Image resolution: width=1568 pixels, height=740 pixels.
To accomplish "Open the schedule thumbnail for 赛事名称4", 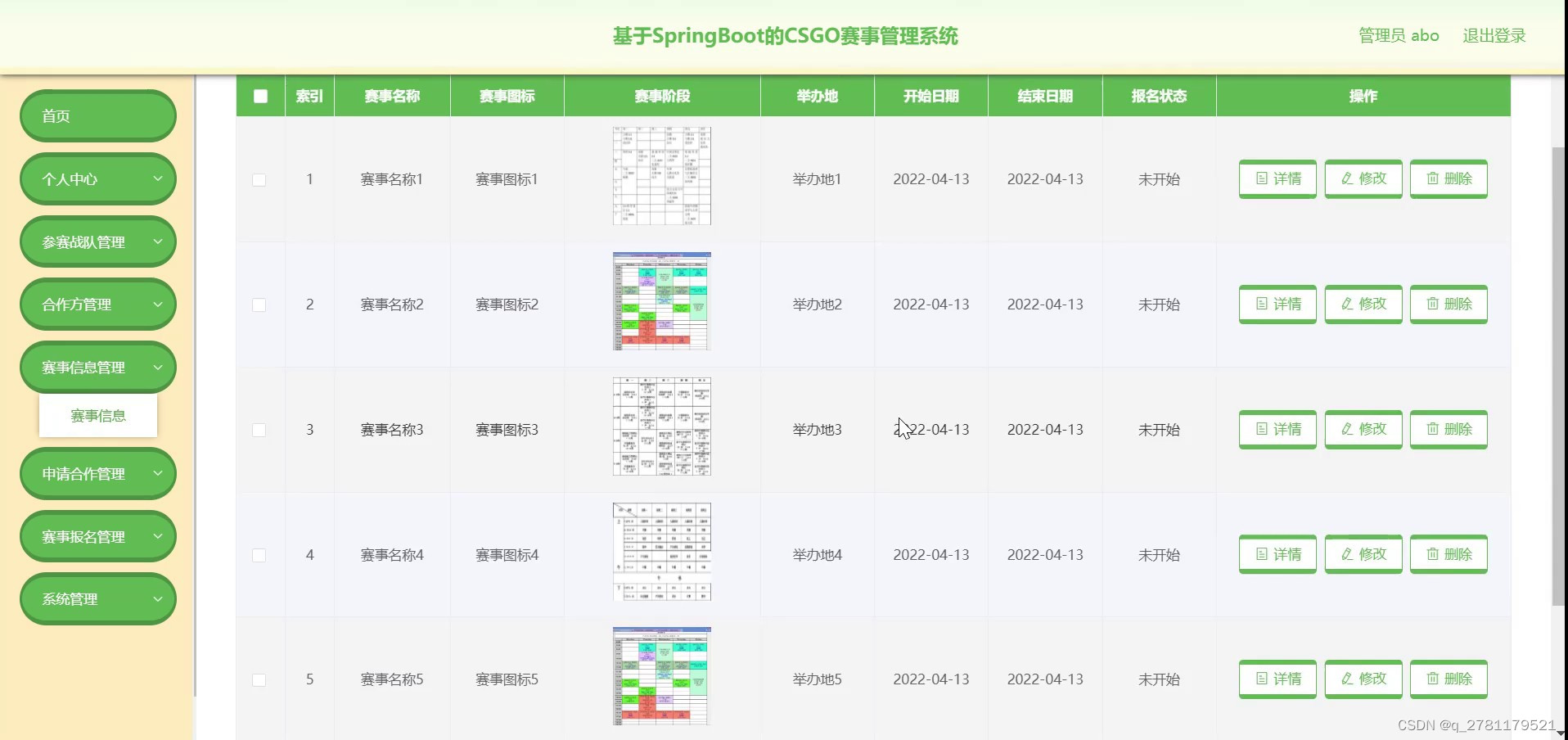I will 662,552.
